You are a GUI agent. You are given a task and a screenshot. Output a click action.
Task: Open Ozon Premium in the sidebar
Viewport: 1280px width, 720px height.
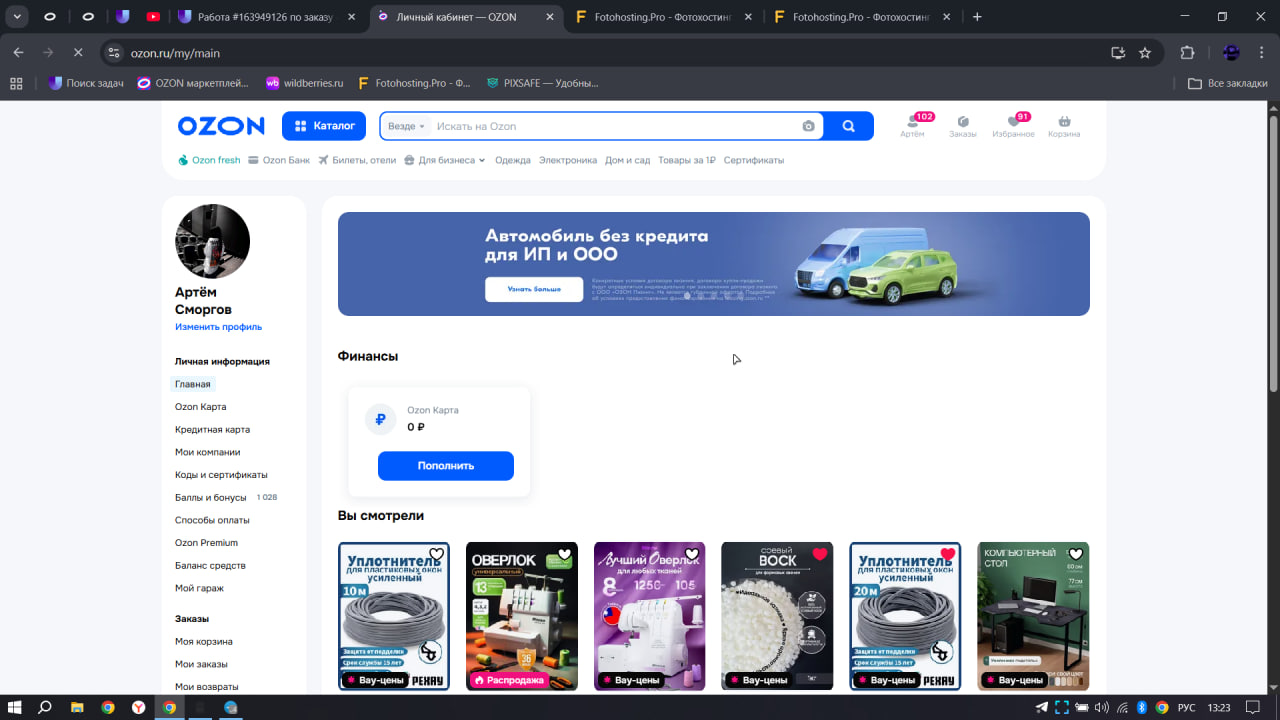coord(206,543)
